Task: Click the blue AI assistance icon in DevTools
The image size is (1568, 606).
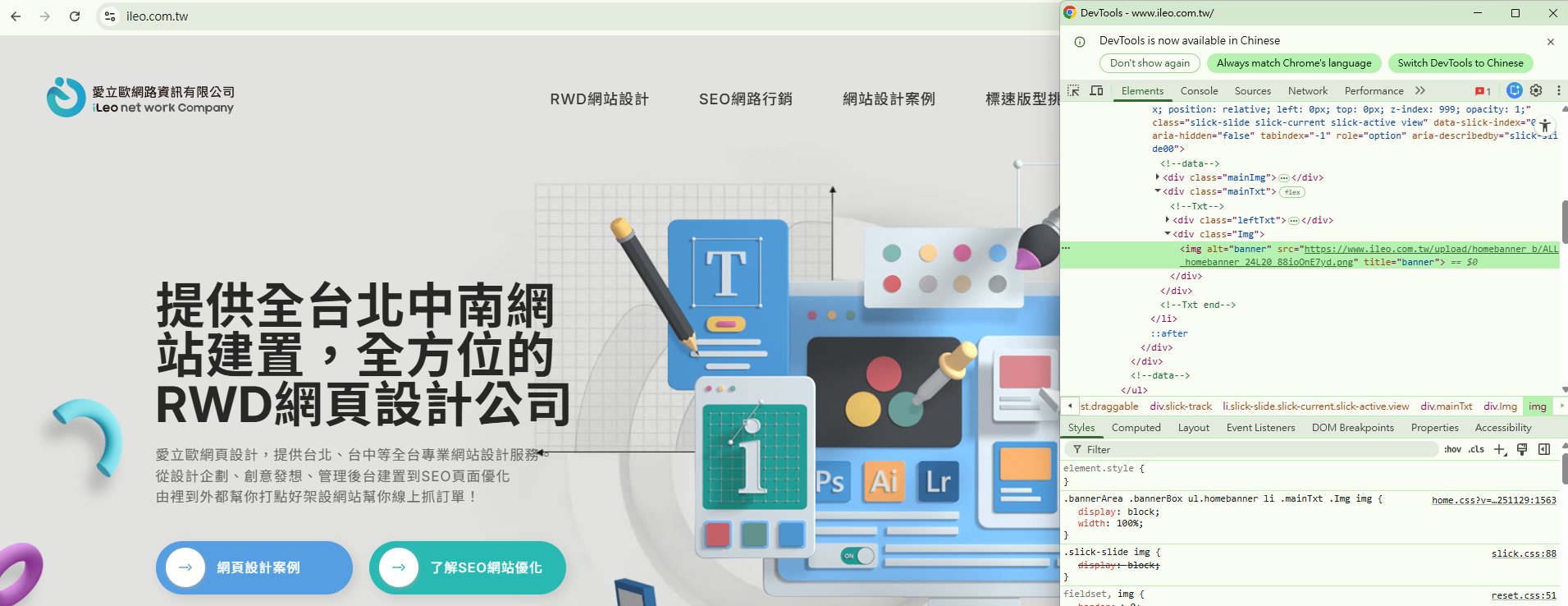Action: (x=1515, y=90)
